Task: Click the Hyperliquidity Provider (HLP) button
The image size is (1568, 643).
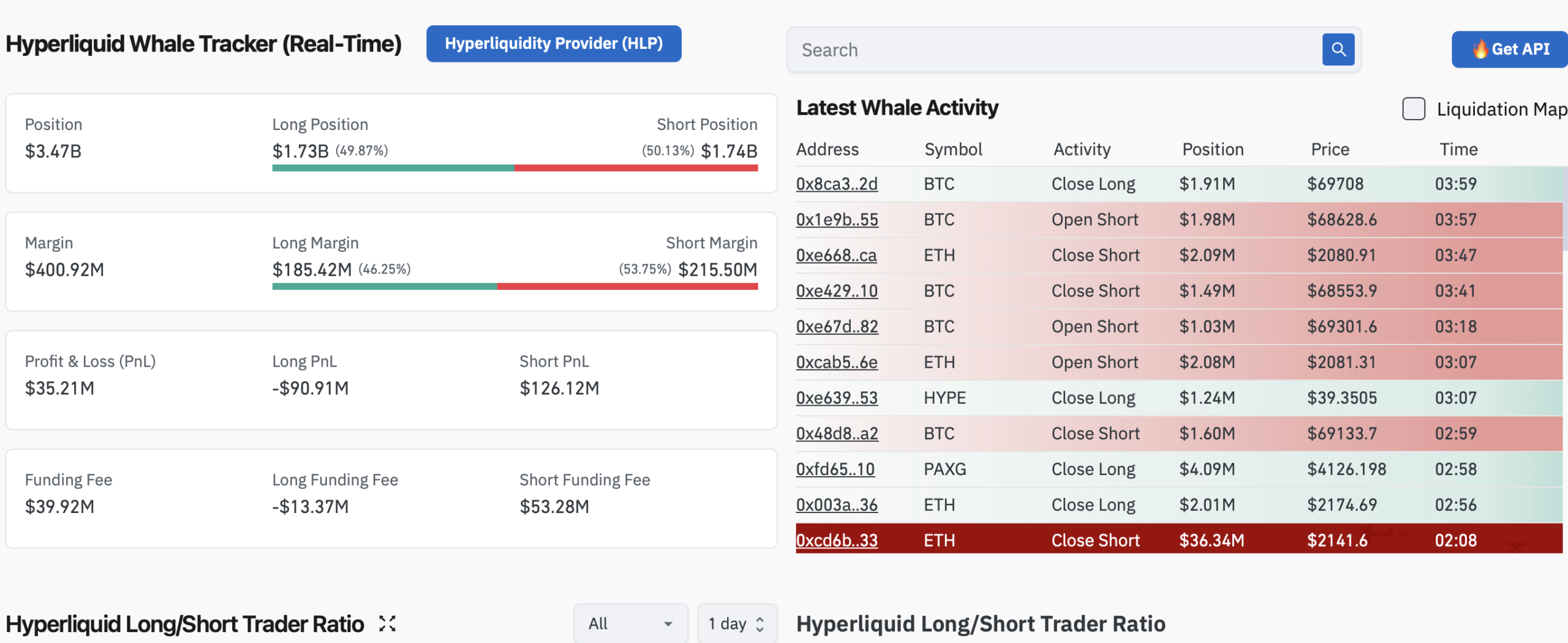Action: [x=553, y=44]
